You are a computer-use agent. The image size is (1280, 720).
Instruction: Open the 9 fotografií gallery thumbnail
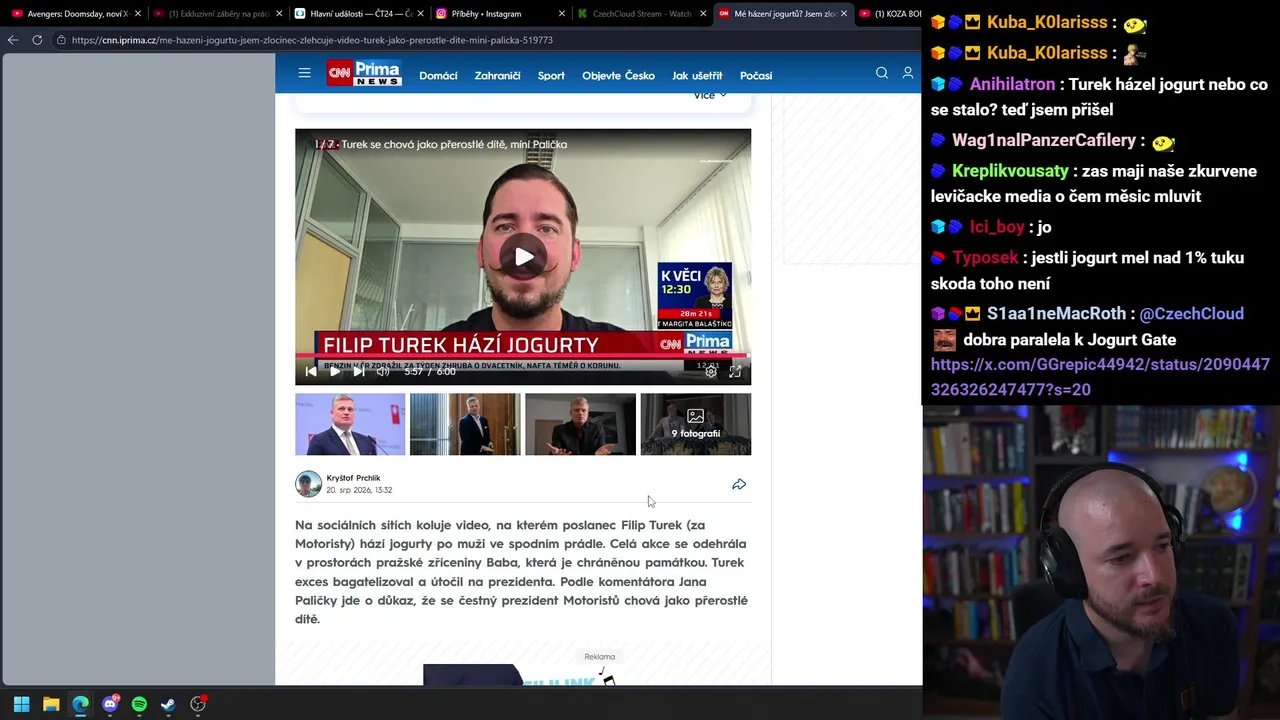click(x=696, y=424)
